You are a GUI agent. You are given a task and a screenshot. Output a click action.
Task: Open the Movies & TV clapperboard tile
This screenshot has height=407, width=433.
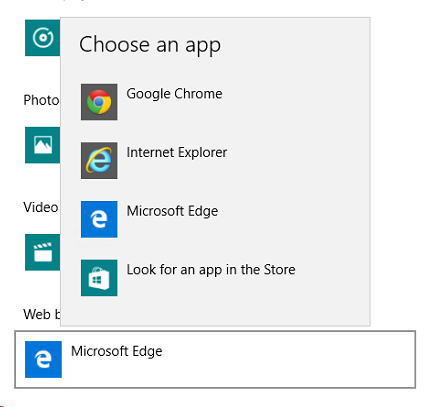pyautogui.click(x=43, y=252)
